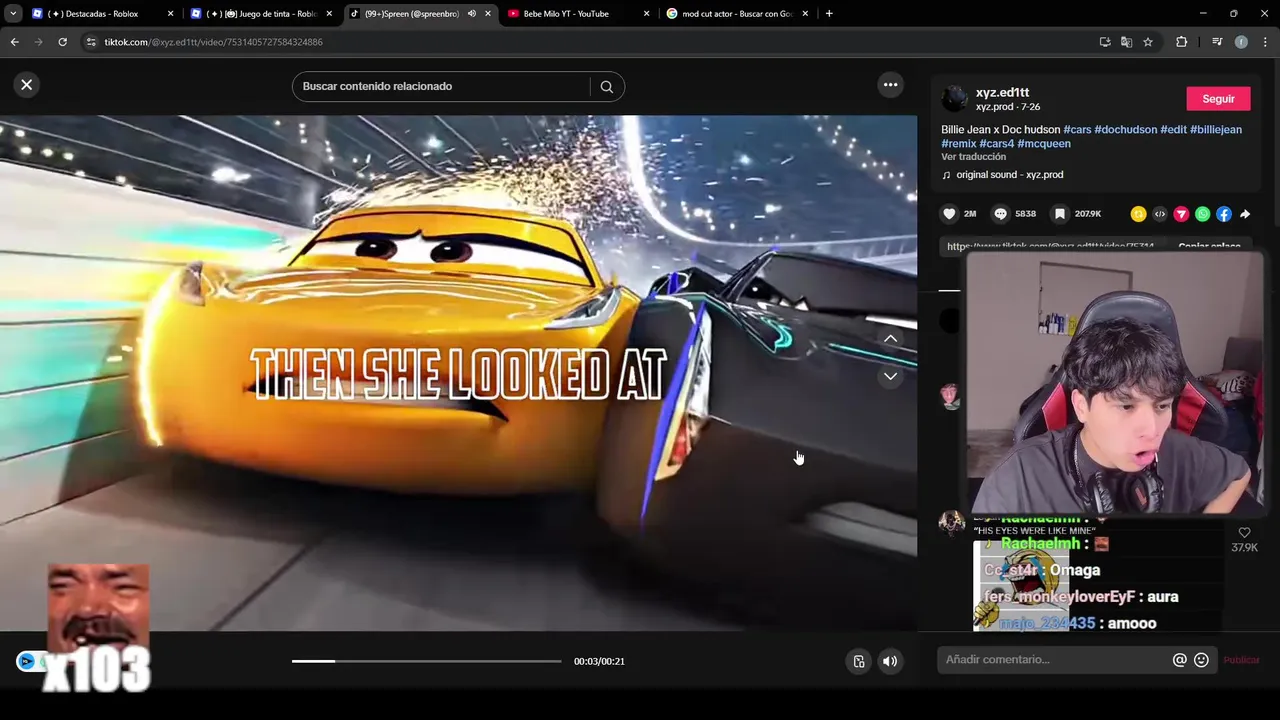
Task: Open the three-dot more options menu
Action: pyautogui.click(x=890, y=85)
